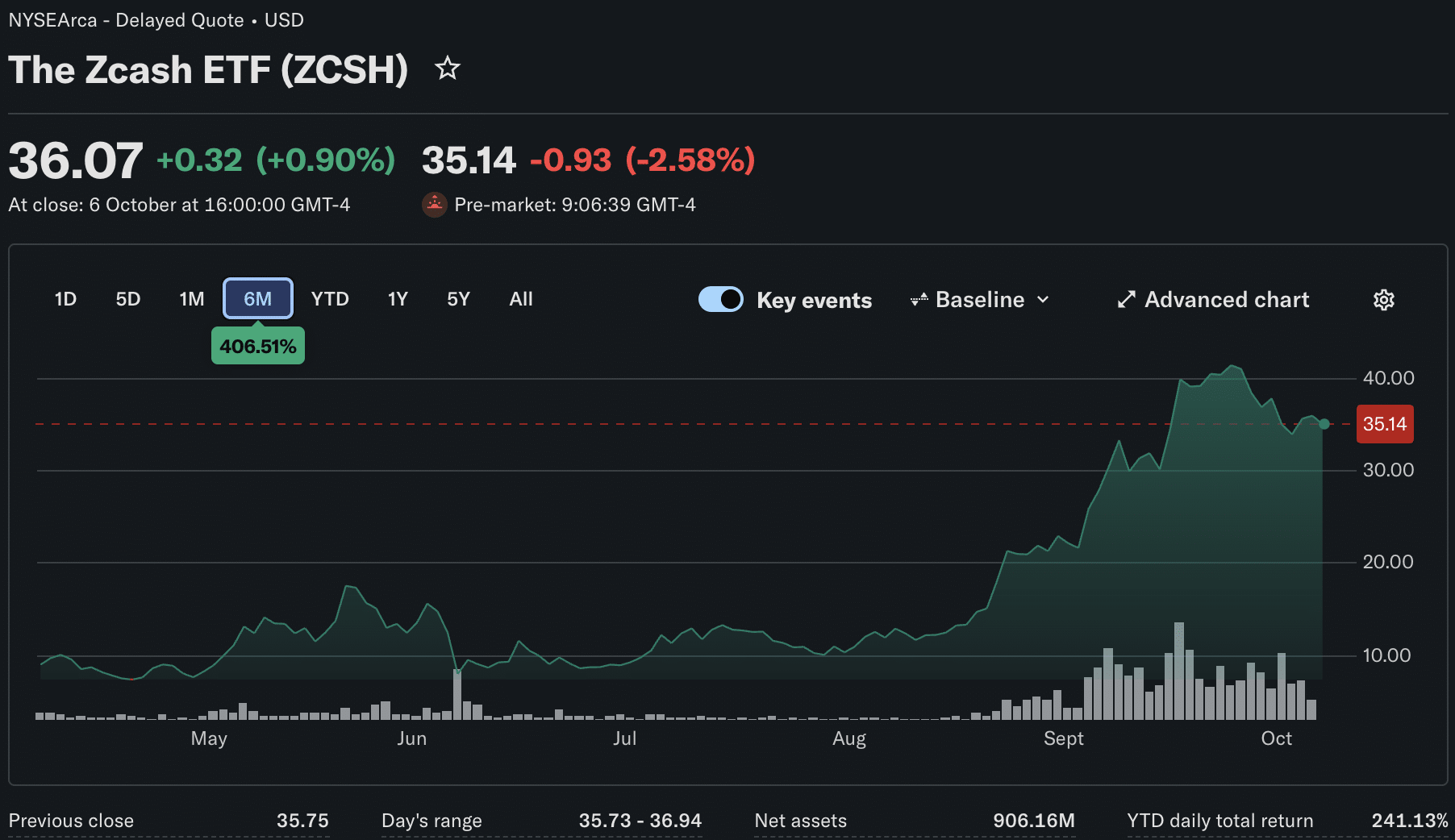Click the Sept label on the x-axis
Image resolution: width=1455 pixels, height=840 pixels.
(1064, 738)
